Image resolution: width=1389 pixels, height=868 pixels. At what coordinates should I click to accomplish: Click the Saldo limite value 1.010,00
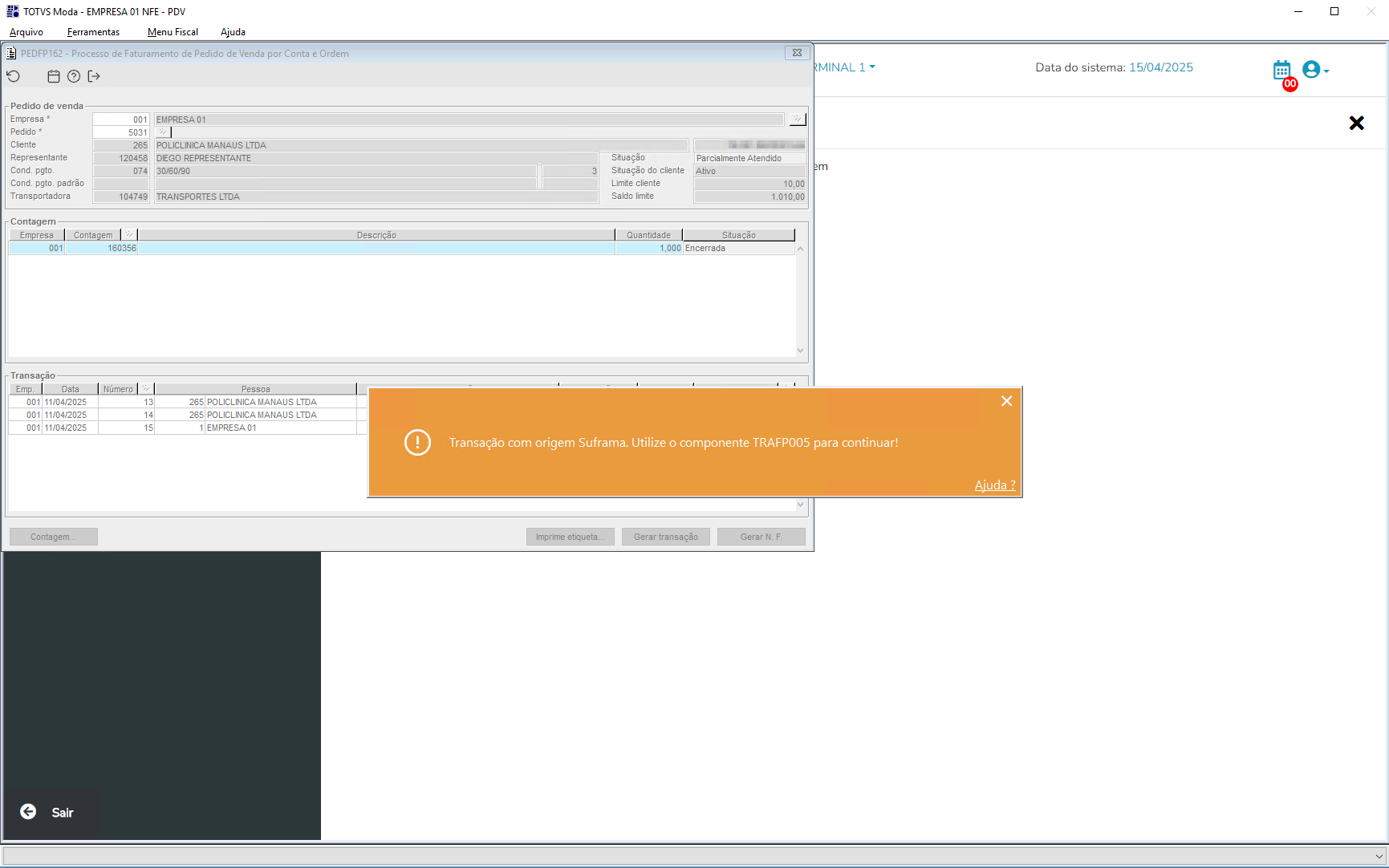749,197
